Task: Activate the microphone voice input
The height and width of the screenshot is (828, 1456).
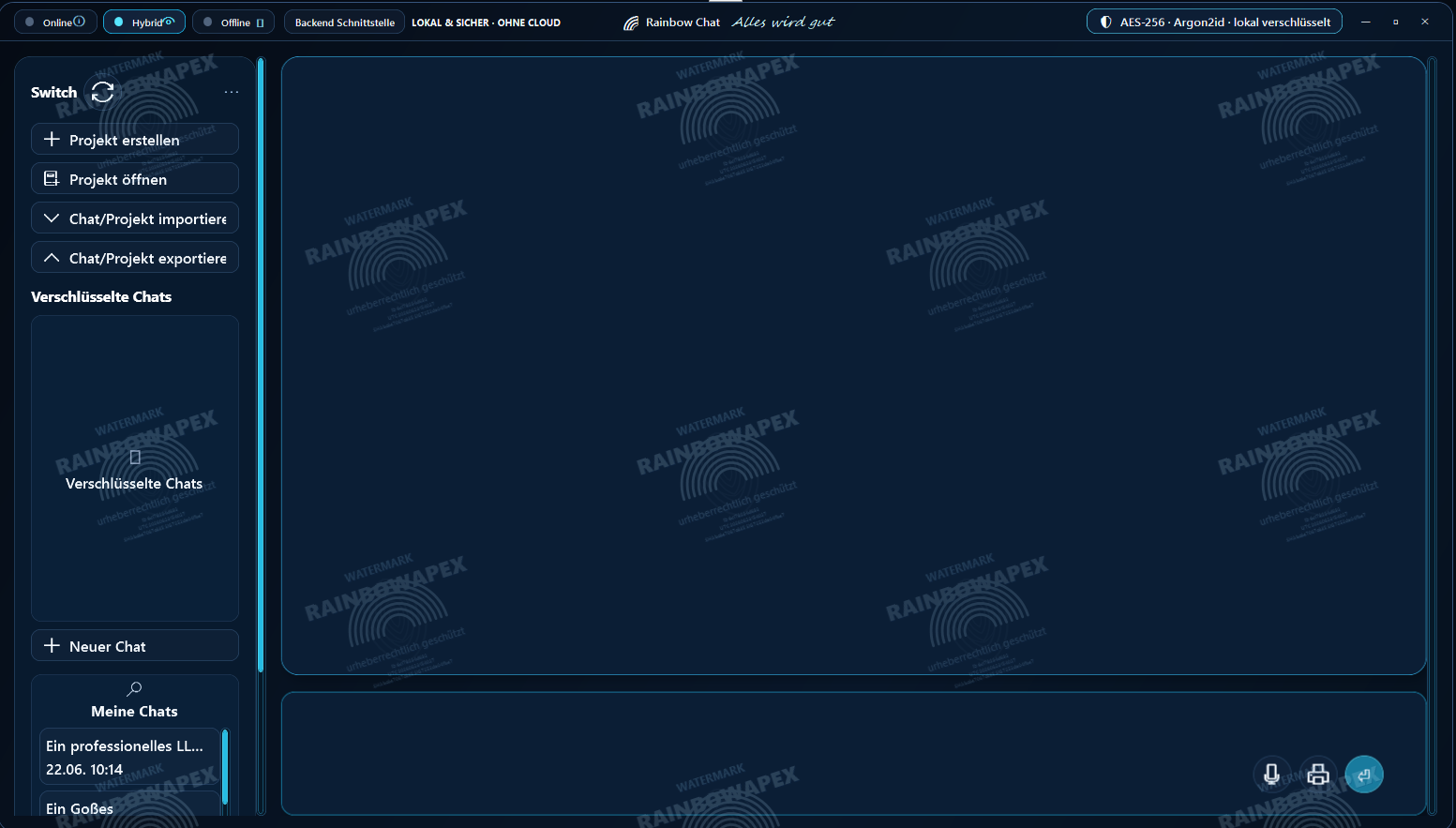Action: click(x=1271, y=775)
